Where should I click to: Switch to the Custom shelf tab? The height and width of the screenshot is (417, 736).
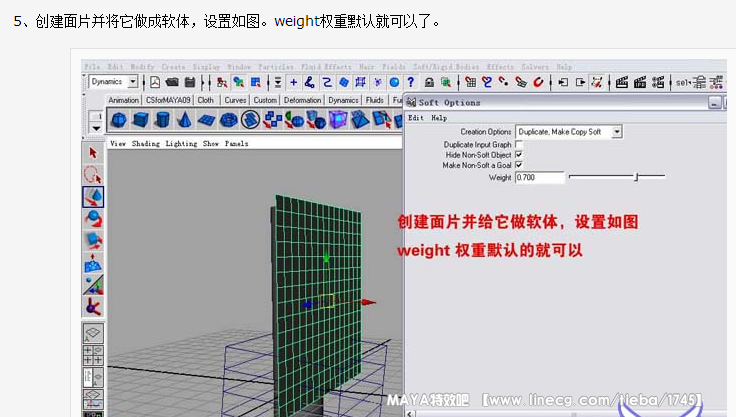point(265,100)
